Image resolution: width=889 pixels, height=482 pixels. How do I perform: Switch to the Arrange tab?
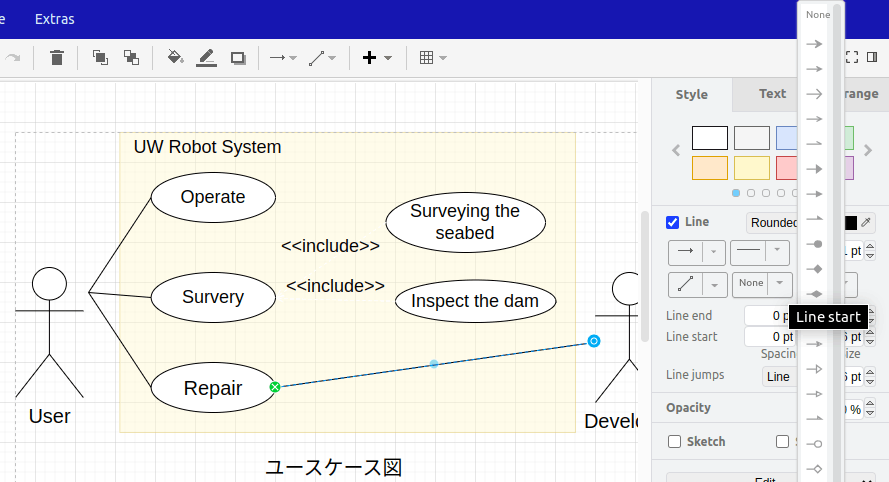[862, 94]
